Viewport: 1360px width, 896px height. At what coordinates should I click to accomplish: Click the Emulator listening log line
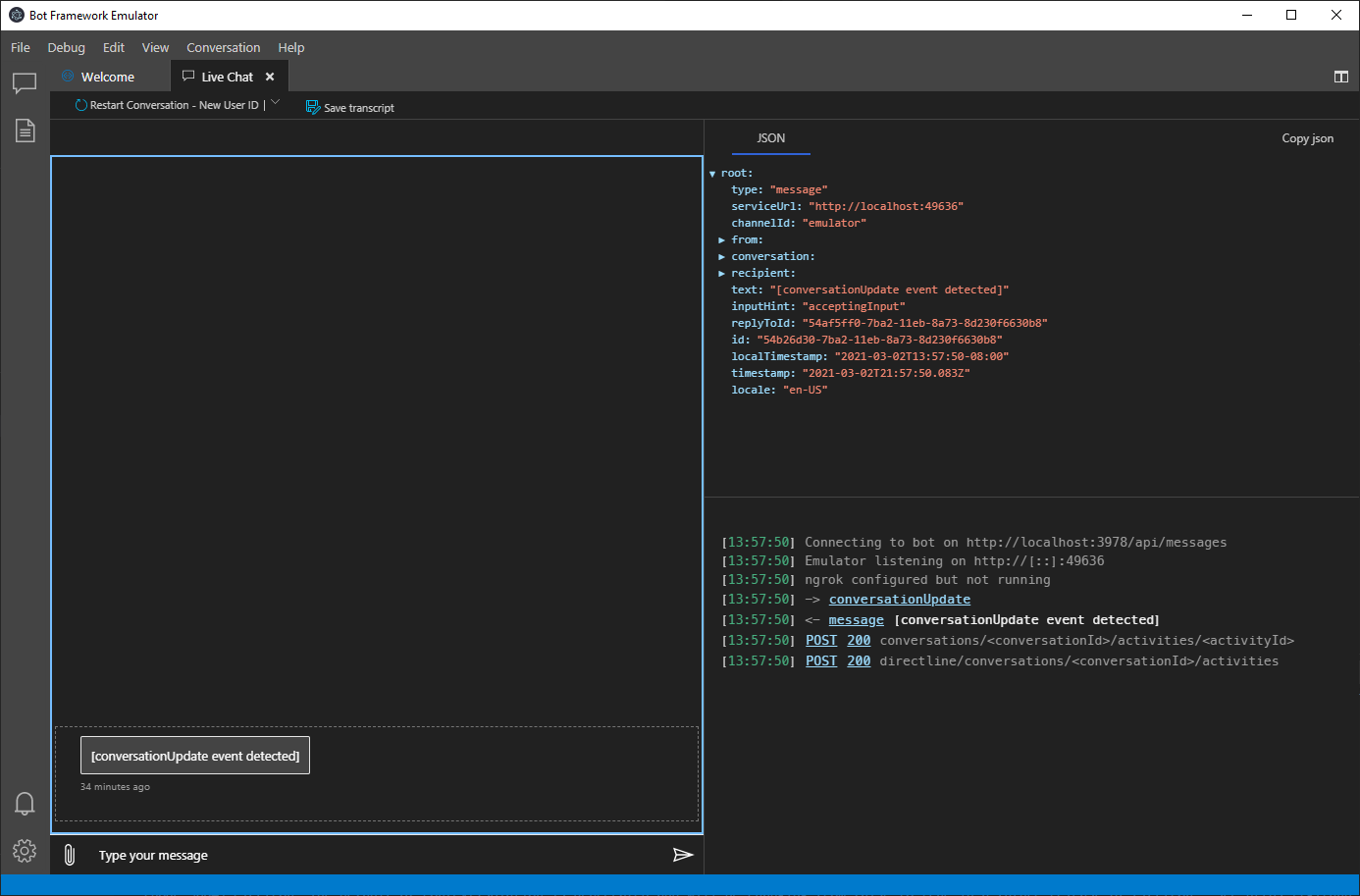(954, 560)
